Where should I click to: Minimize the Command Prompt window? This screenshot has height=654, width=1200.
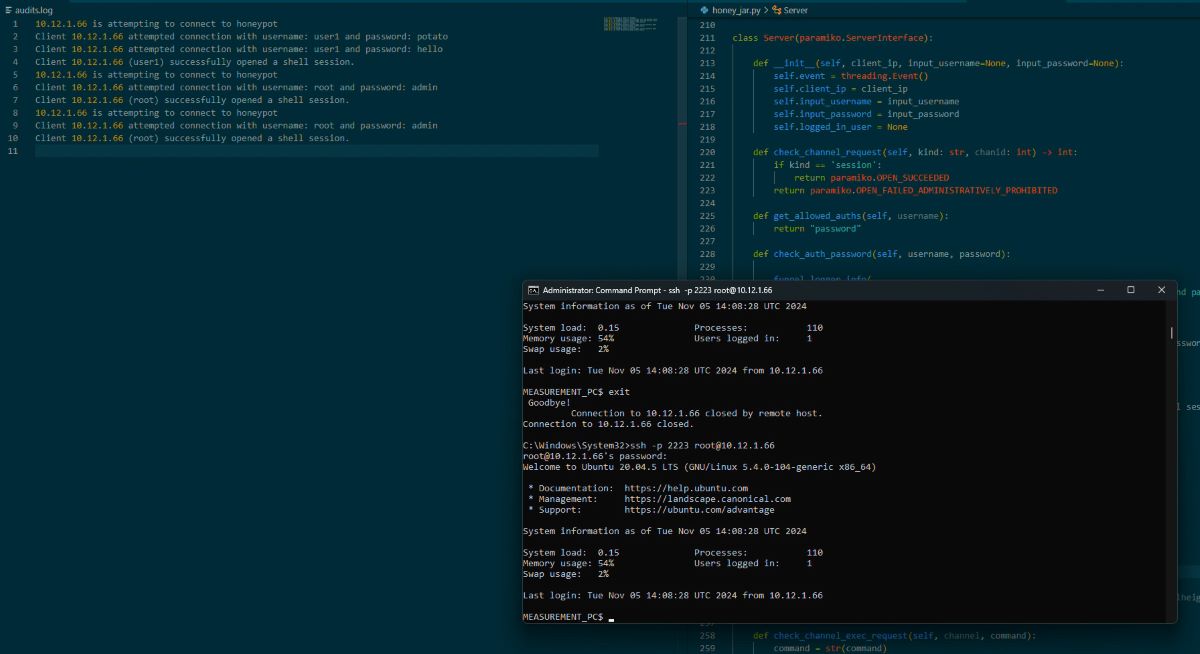point(1100,290)
